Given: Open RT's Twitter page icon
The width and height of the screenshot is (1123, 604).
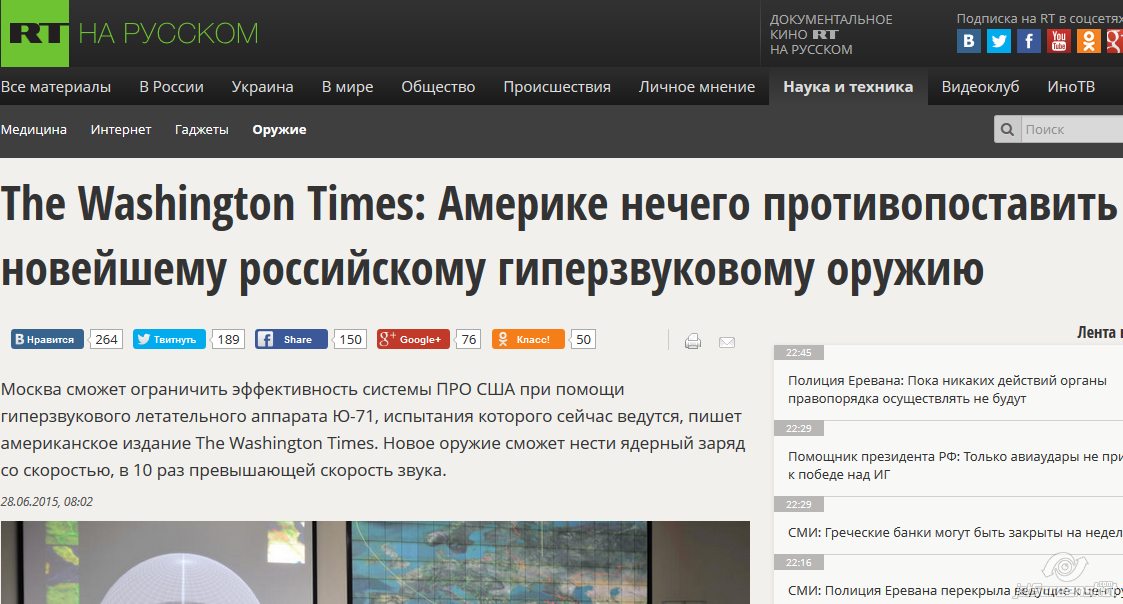Looking at the screenshot, I should [x=998, y=41].
